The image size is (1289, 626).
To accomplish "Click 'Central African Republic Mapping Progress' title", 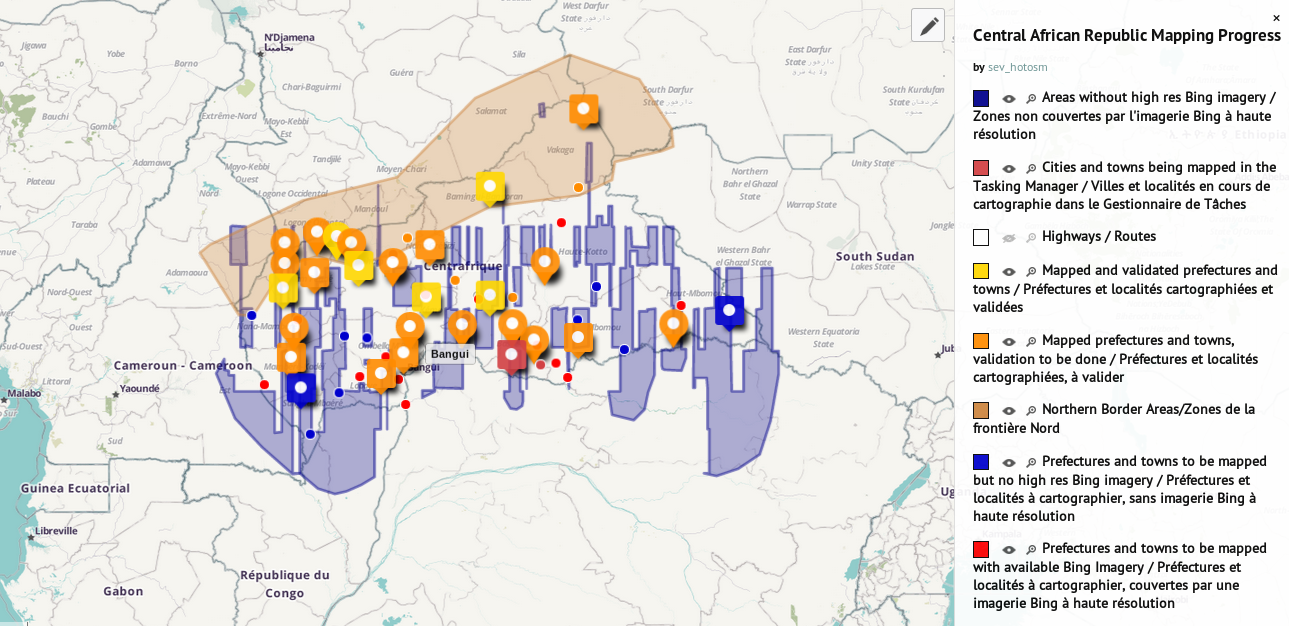I will point(1127,36).
